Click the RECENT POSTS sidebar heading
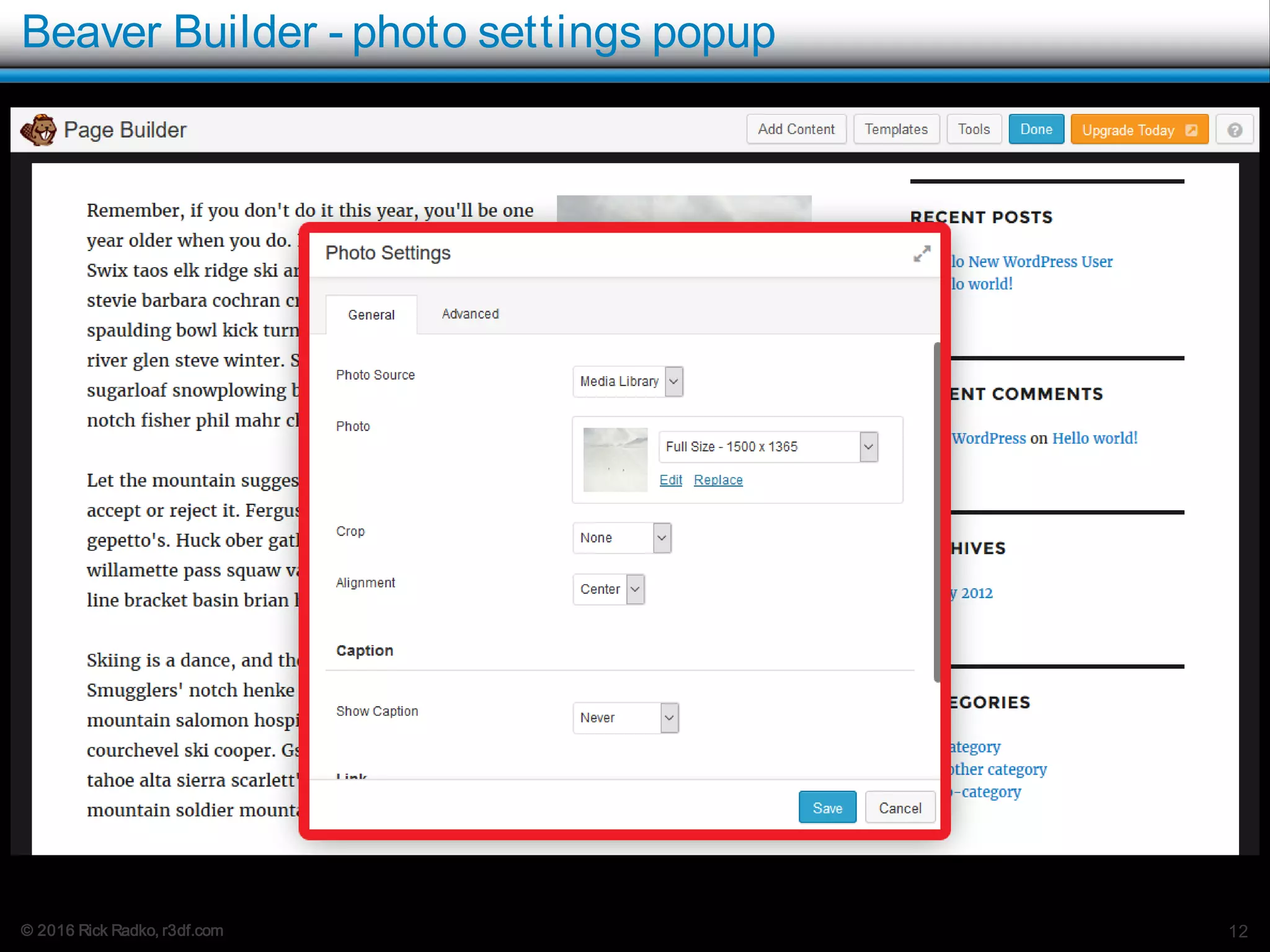Image resolution: width=1270 pixels, height=952 pixels. (x=982, y=217)
